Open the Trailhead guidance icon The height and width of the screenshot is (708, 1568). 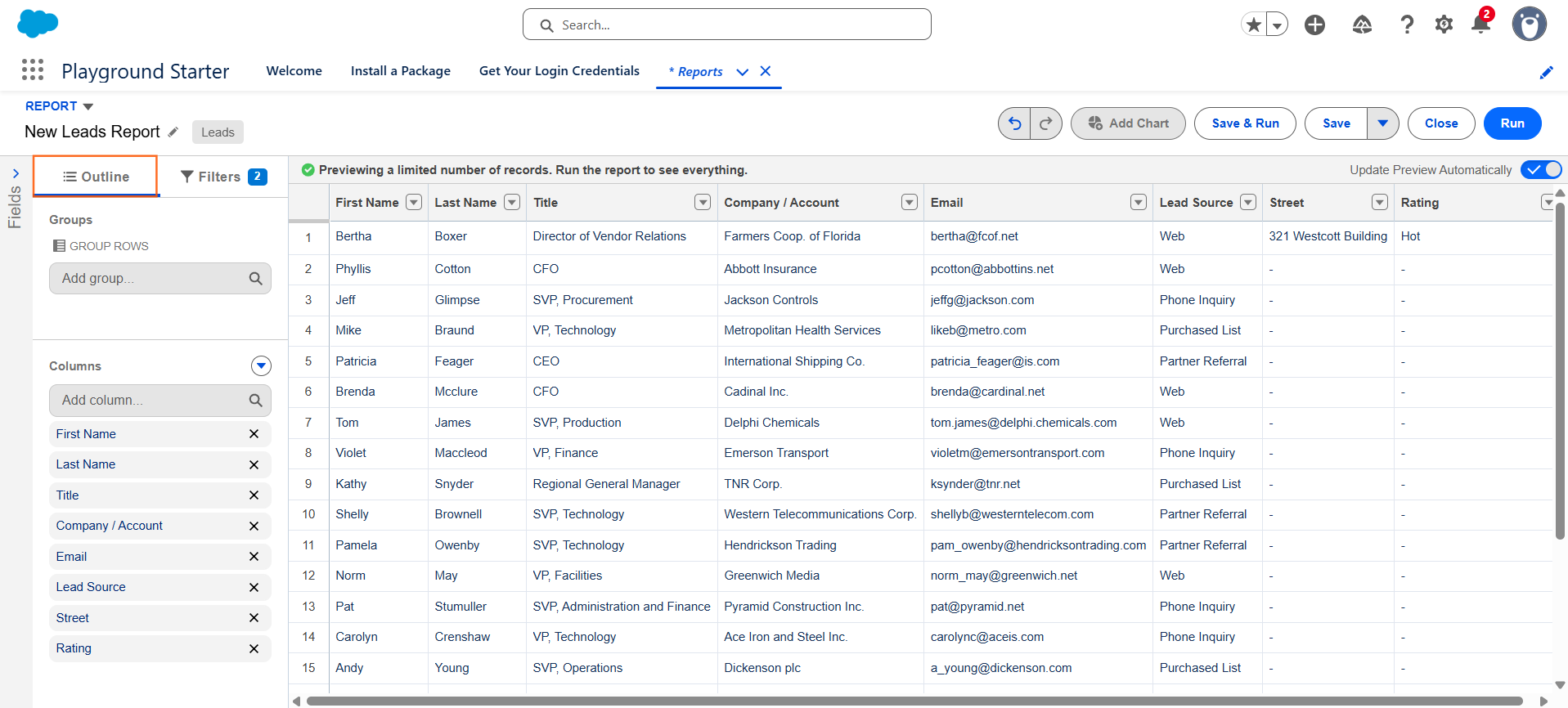coord(1362,25)
